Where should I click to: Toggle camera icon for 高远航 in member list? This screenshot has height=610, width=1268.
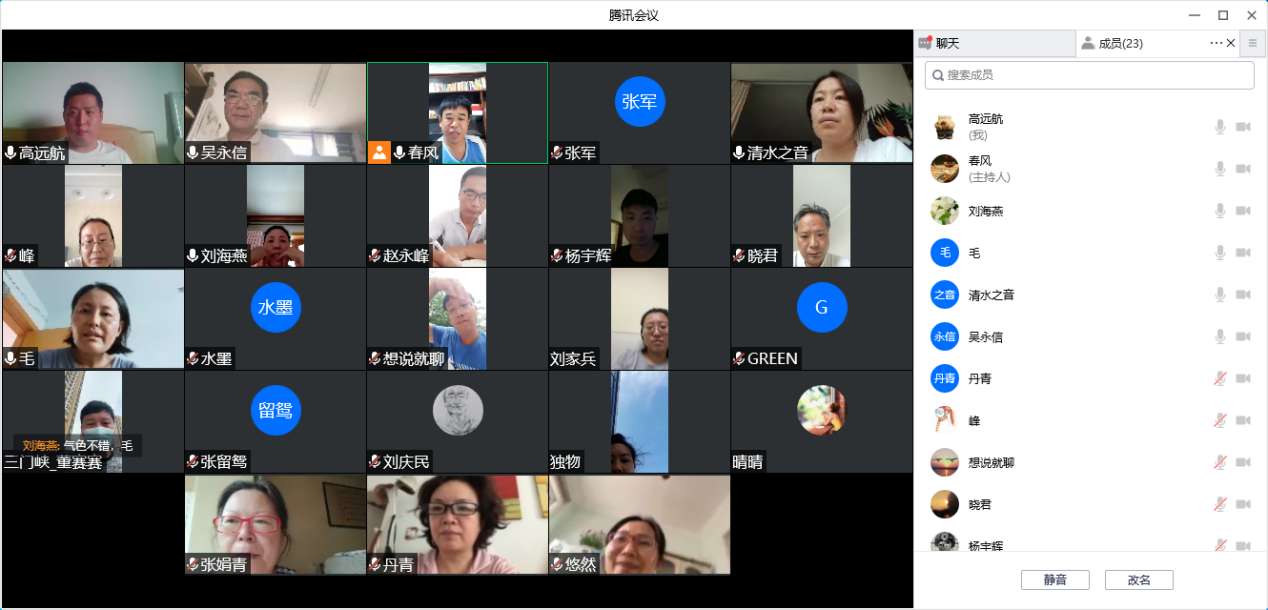(1243, 127)
